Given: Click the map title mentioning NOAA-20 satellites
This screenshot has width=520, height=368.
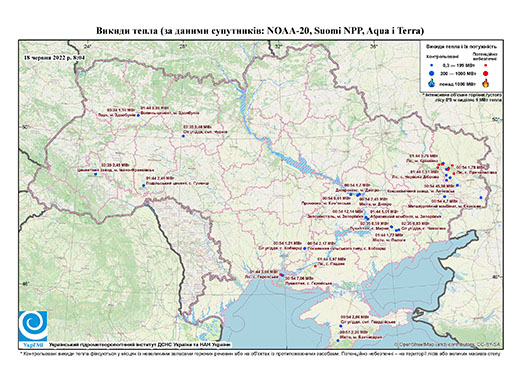Looking at the screenshot, I should point(260,31).
